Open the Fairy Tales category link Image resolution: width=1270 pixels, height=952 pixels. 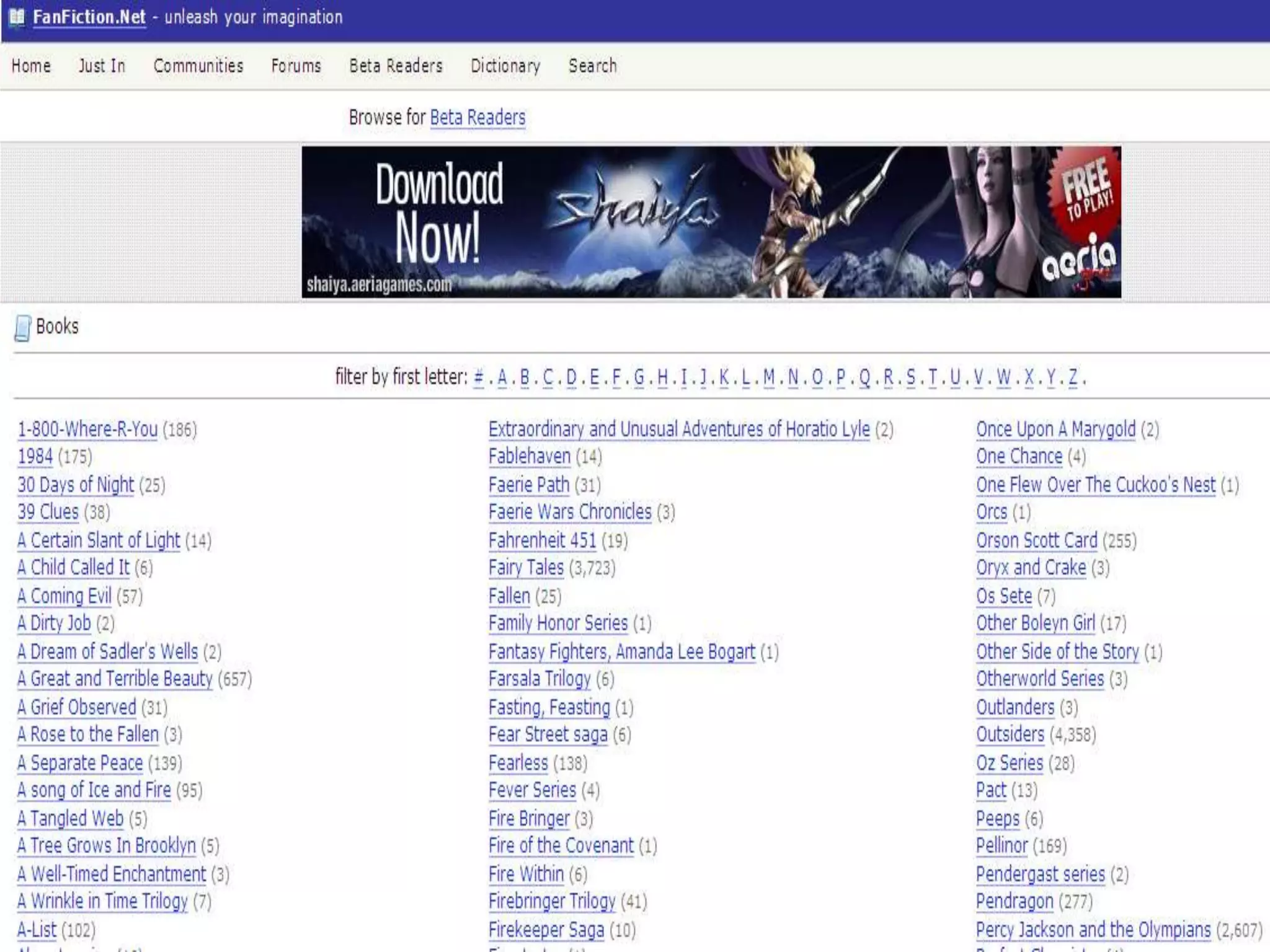[x=526, y=567]
